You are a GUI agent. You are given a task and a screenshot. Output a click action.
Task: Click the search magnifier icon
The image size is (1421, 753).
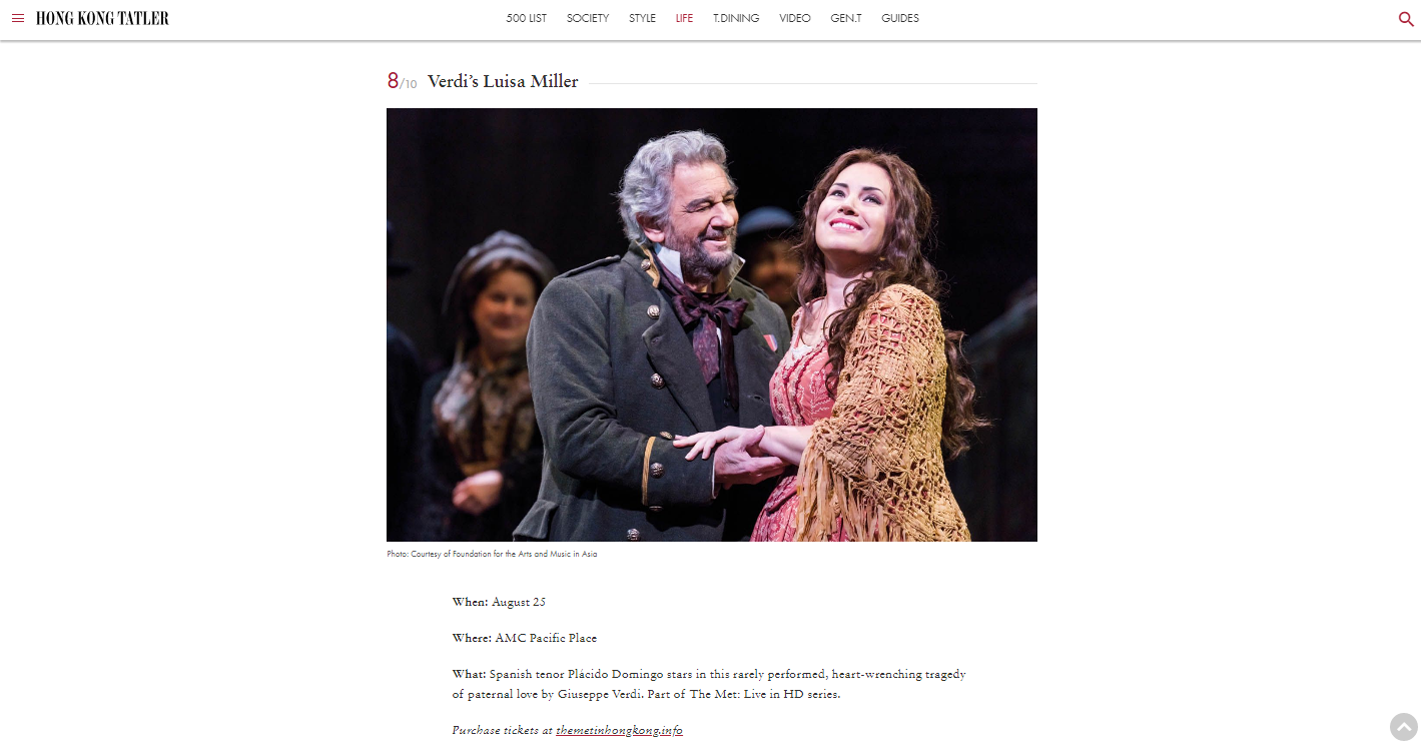[x=1406, y=19]
